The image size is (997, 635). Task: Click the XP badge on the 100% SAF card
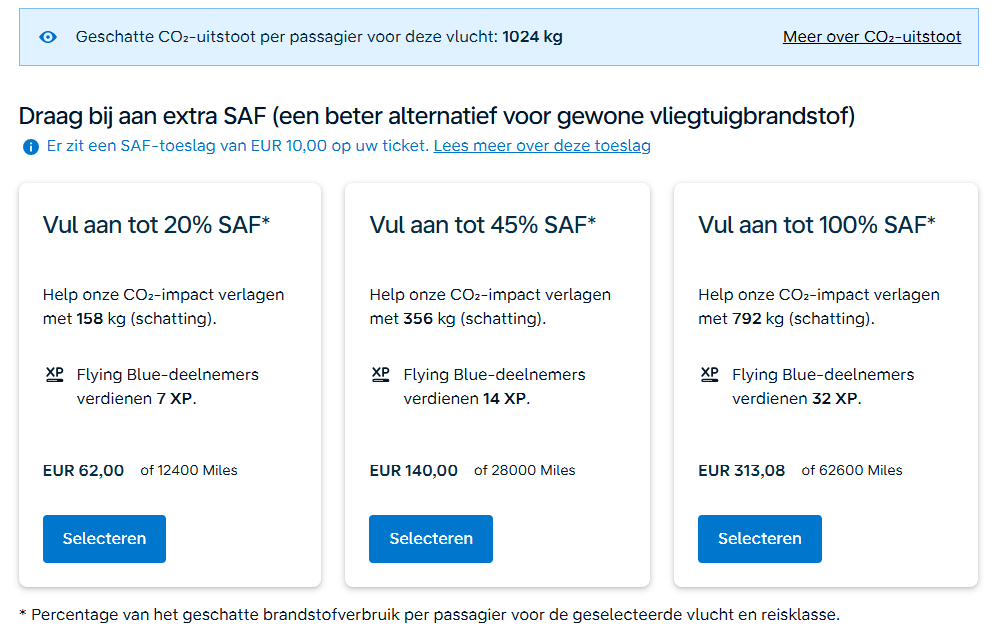point(709,374)
